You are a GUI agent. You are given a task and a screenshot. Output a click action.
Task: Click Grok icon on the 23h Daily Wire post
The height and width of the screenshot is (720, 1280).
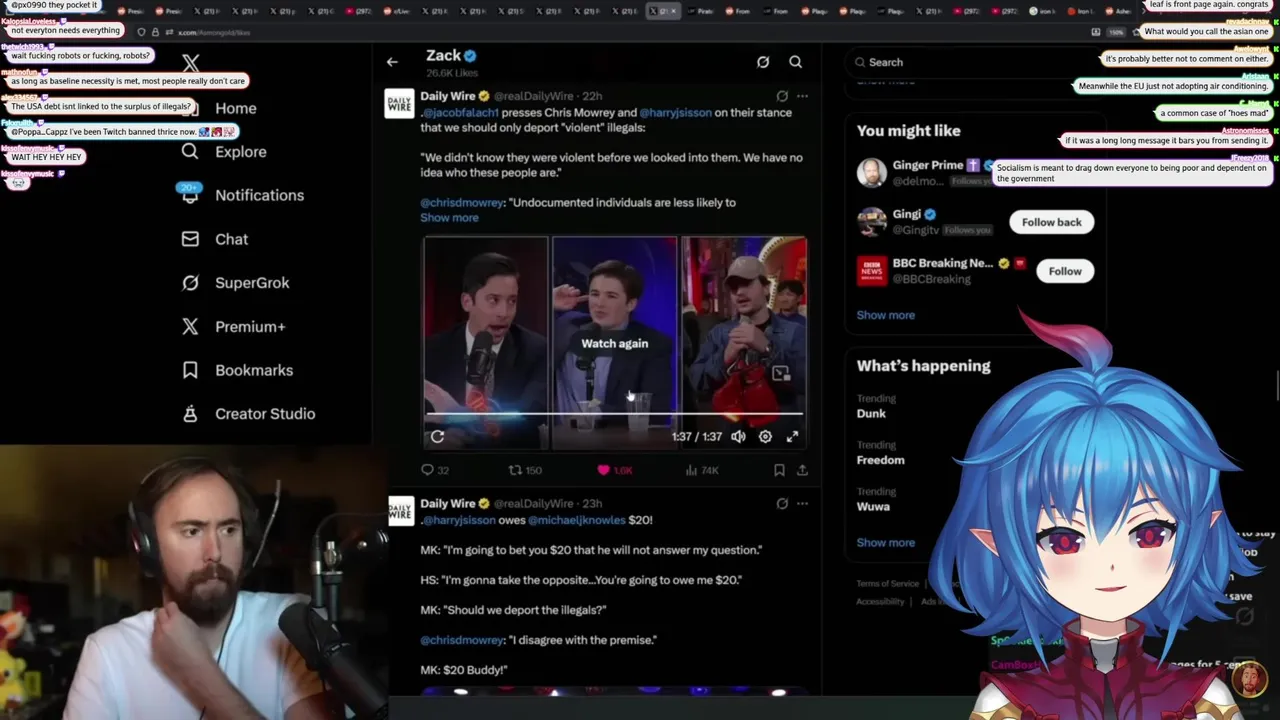point(782,504)
